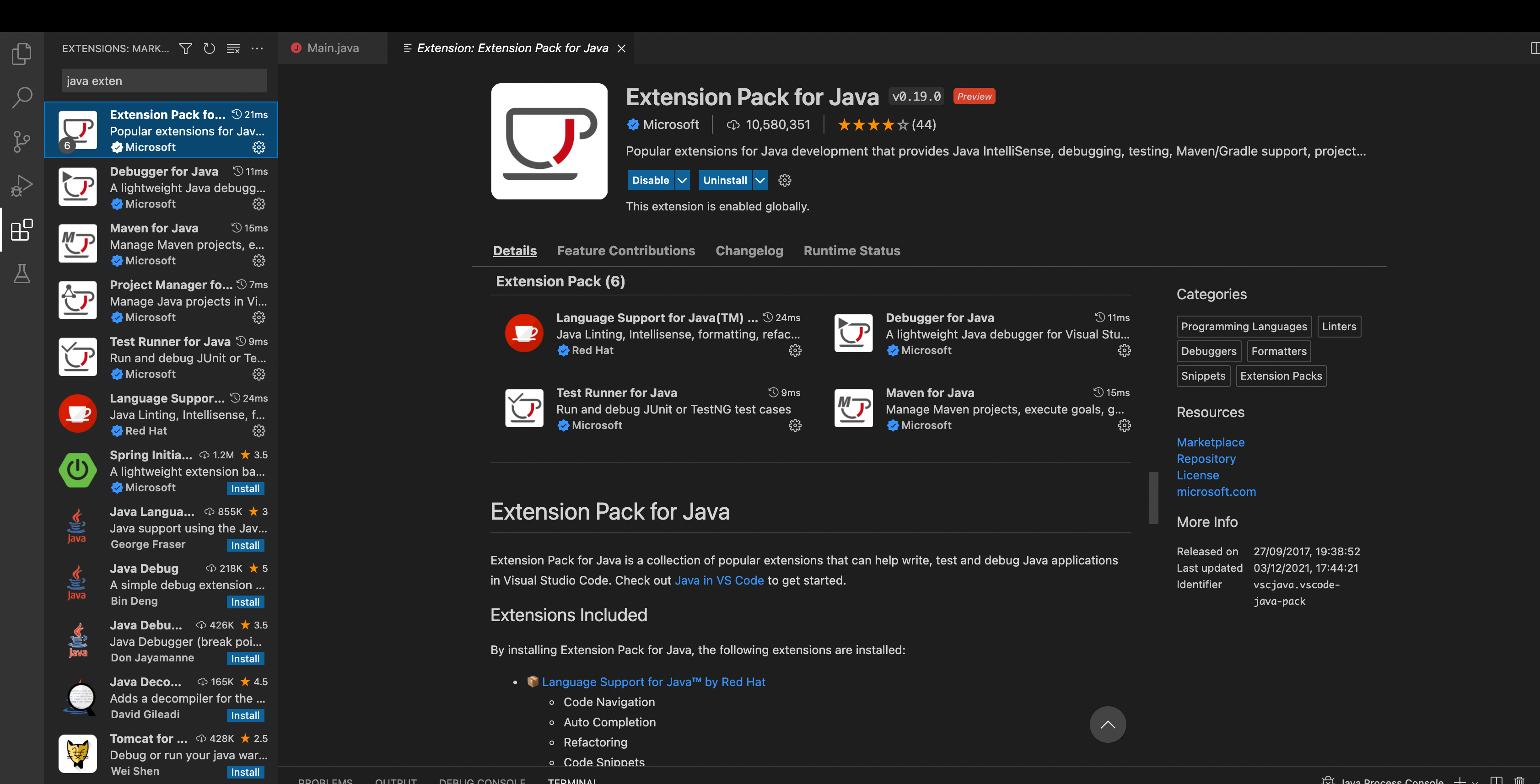Open the Feature Contributions tab
The width and height of the screenshot is (1540, 784).
coord(626,251)
